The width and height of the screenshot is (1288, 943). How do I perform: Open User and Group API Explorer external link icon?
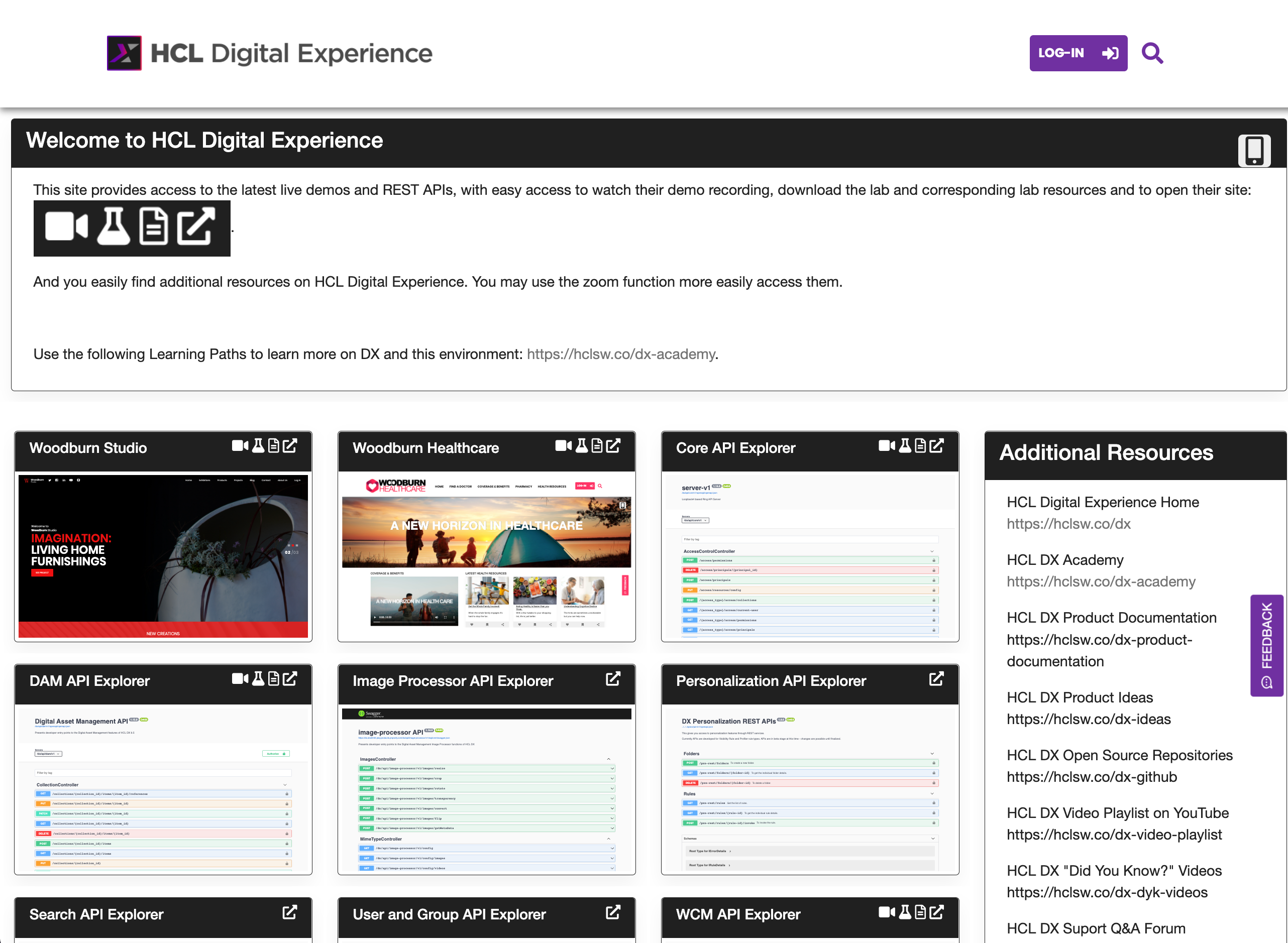click(613, 912)
